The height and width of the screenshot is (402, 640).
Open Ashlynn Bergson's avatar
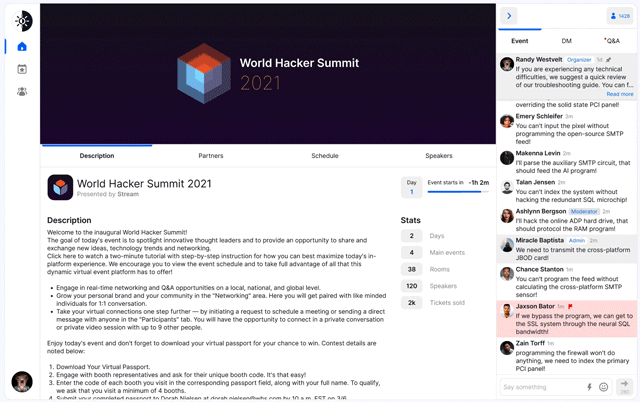click(x=507, y=216)
